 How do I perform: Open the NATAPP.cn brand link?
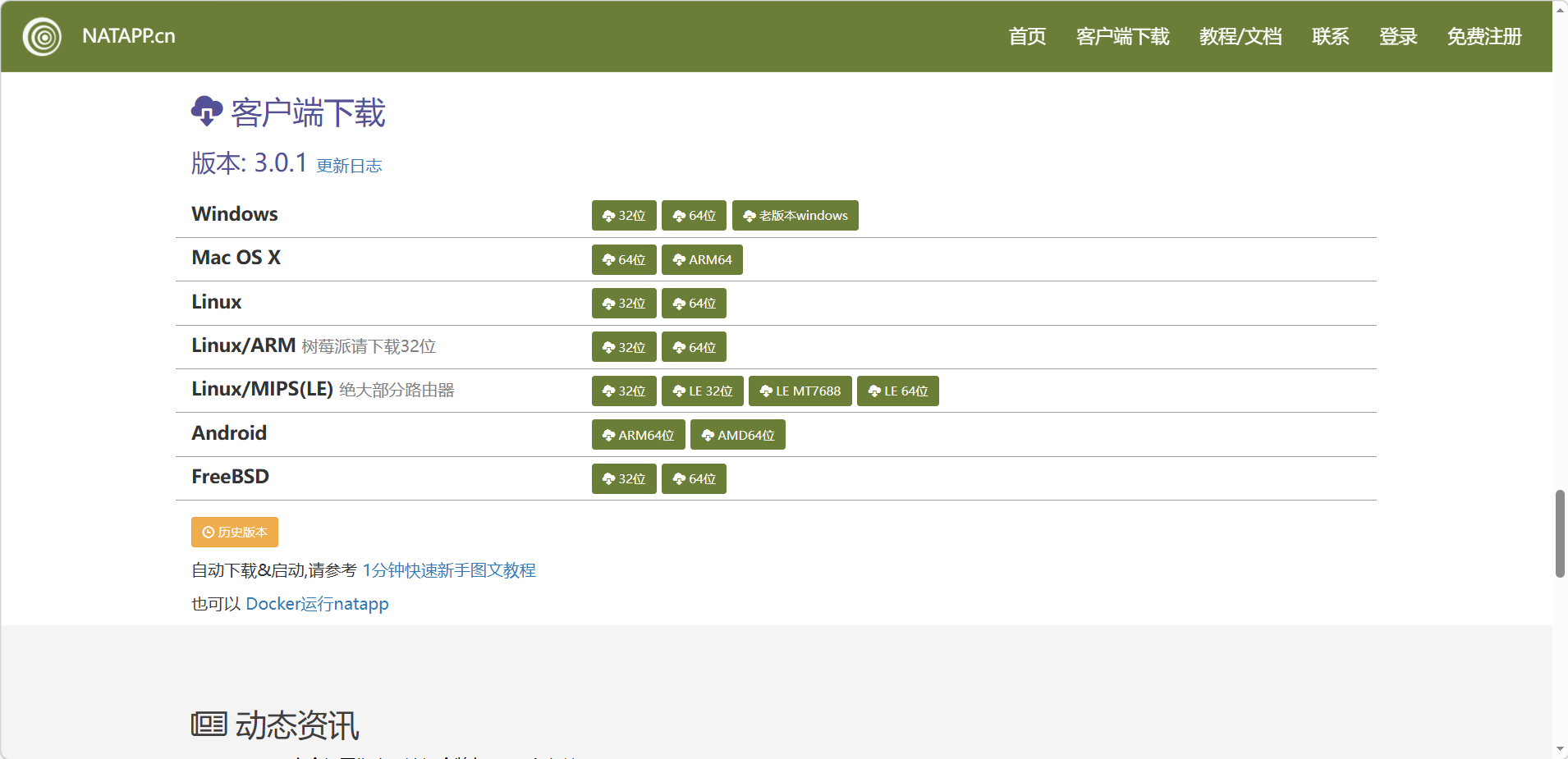[x=129, y=36]
